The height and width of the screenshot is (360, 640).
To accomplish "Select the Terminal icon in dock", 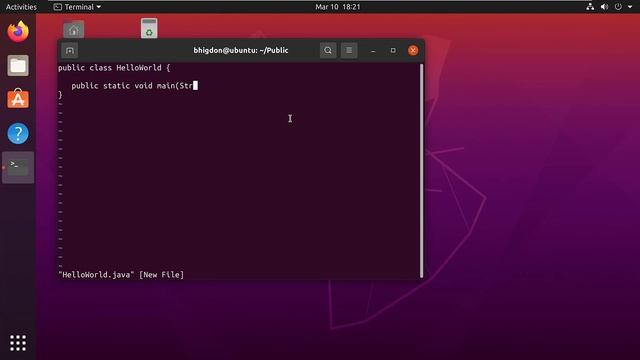I will (x=18, y=167).
